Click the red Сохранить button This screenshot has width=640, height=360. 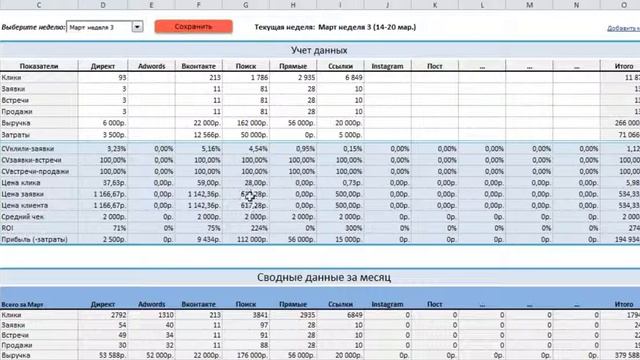point(193,27)
